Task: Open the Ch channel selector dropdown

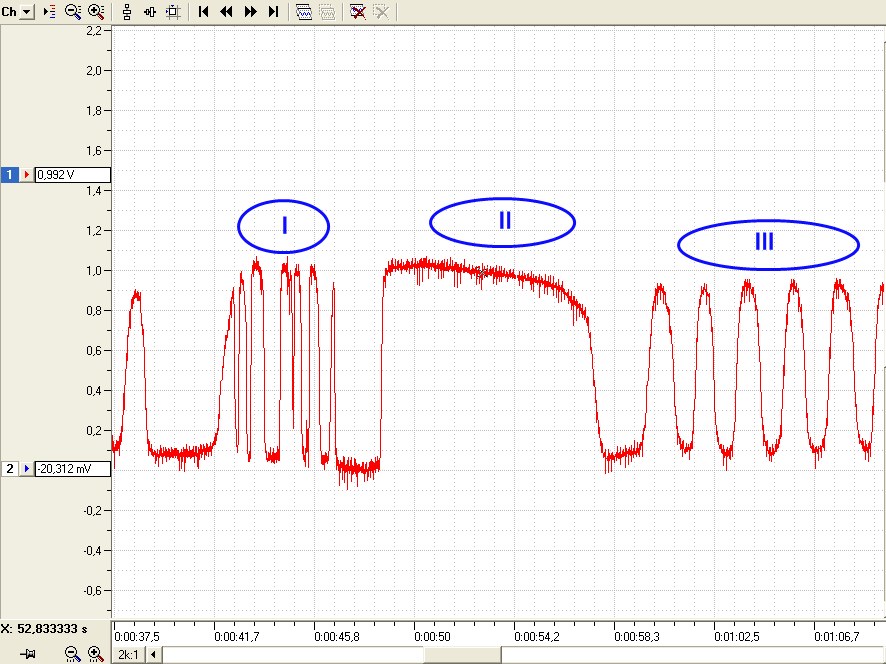Action: pyautogui.click(x=27, y=12)
